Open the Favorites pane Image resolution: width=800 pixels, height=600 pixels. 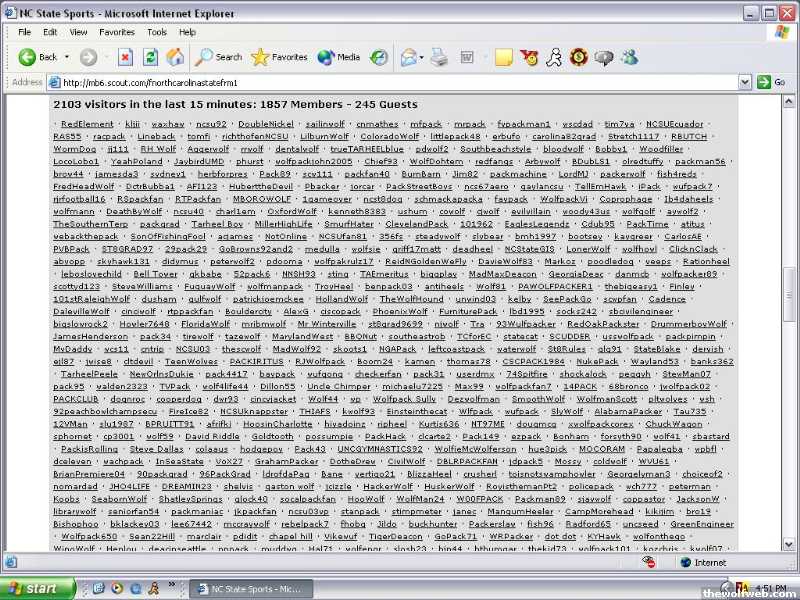tap(279, 57)
